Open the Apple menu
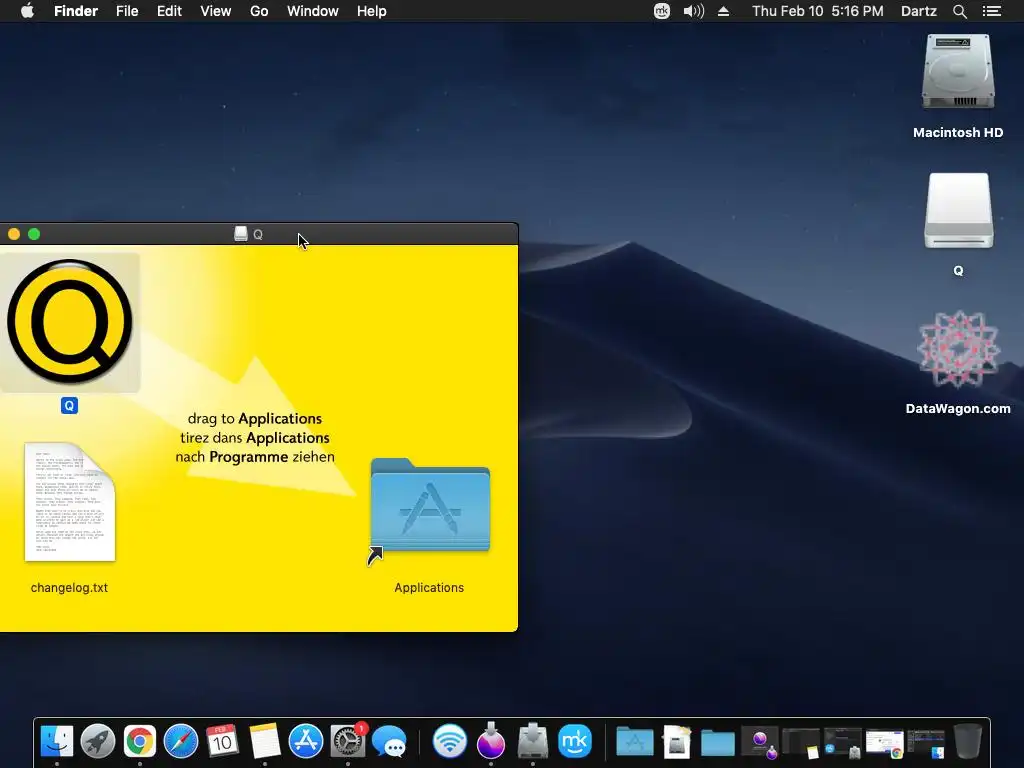 pyautogui.click(x=27, y=11)
